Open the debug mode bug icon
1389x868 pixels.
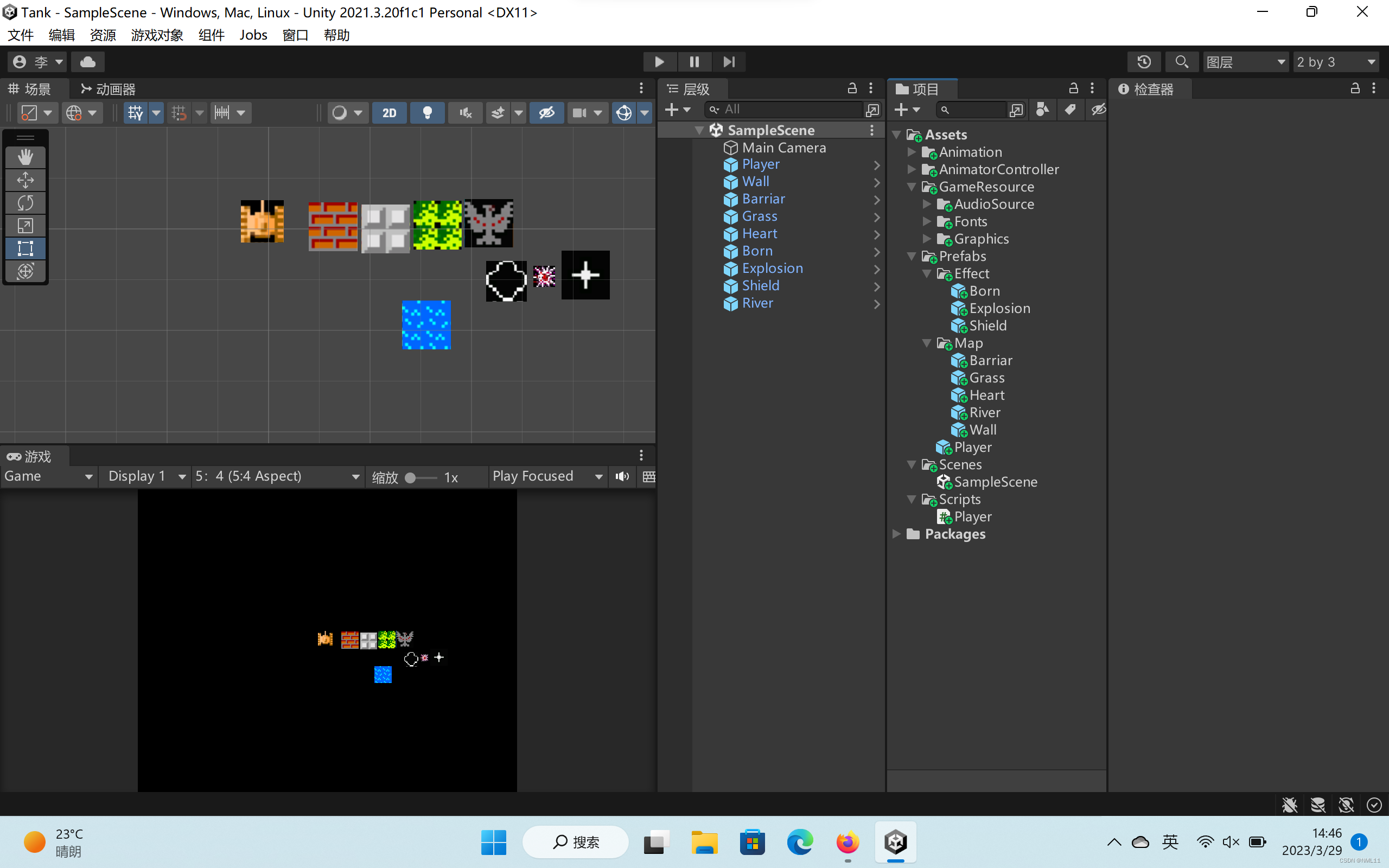[1290, 805]
